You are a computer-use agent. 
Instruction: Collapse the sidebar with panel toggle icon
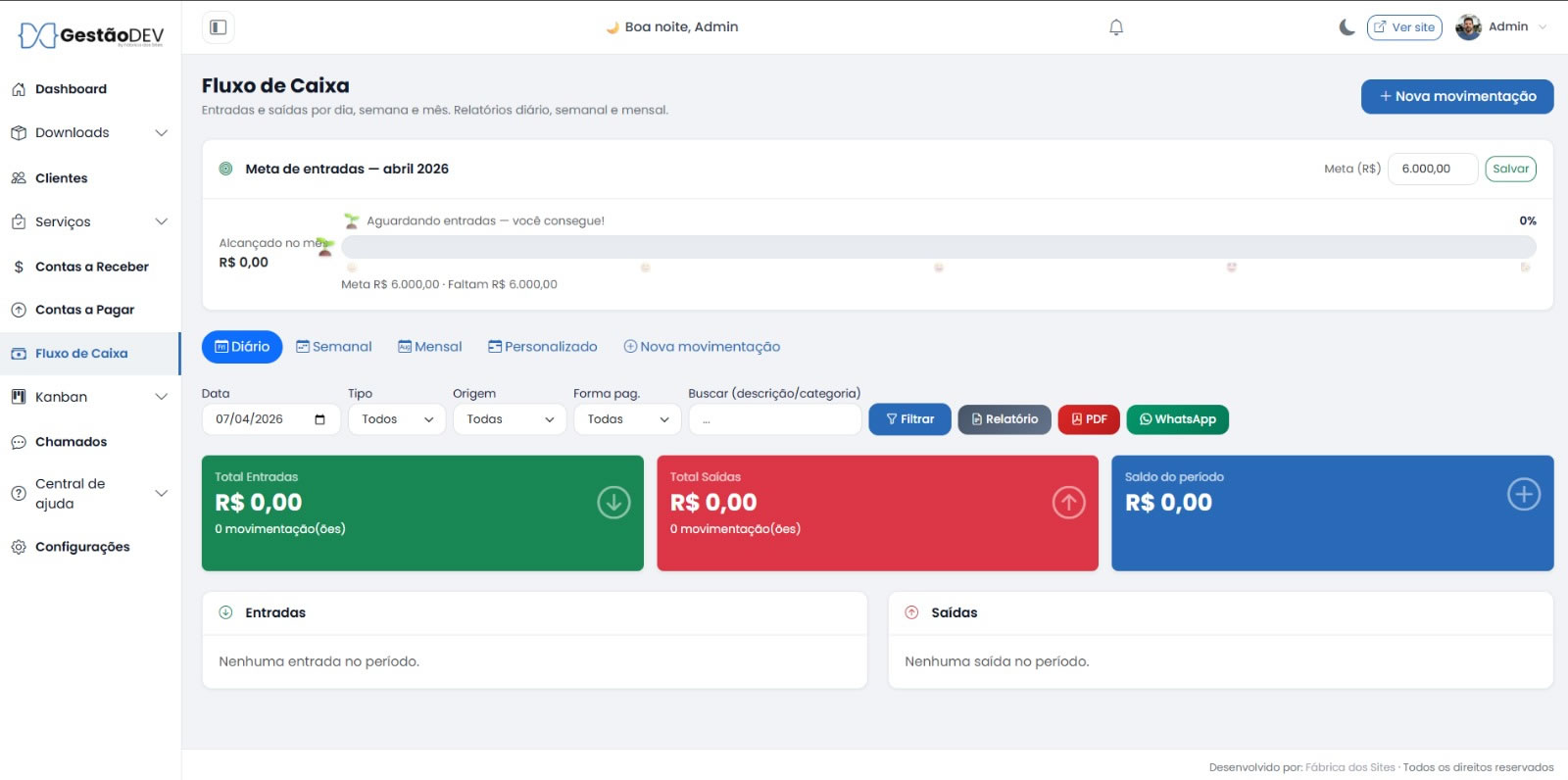tap(219, 27)
